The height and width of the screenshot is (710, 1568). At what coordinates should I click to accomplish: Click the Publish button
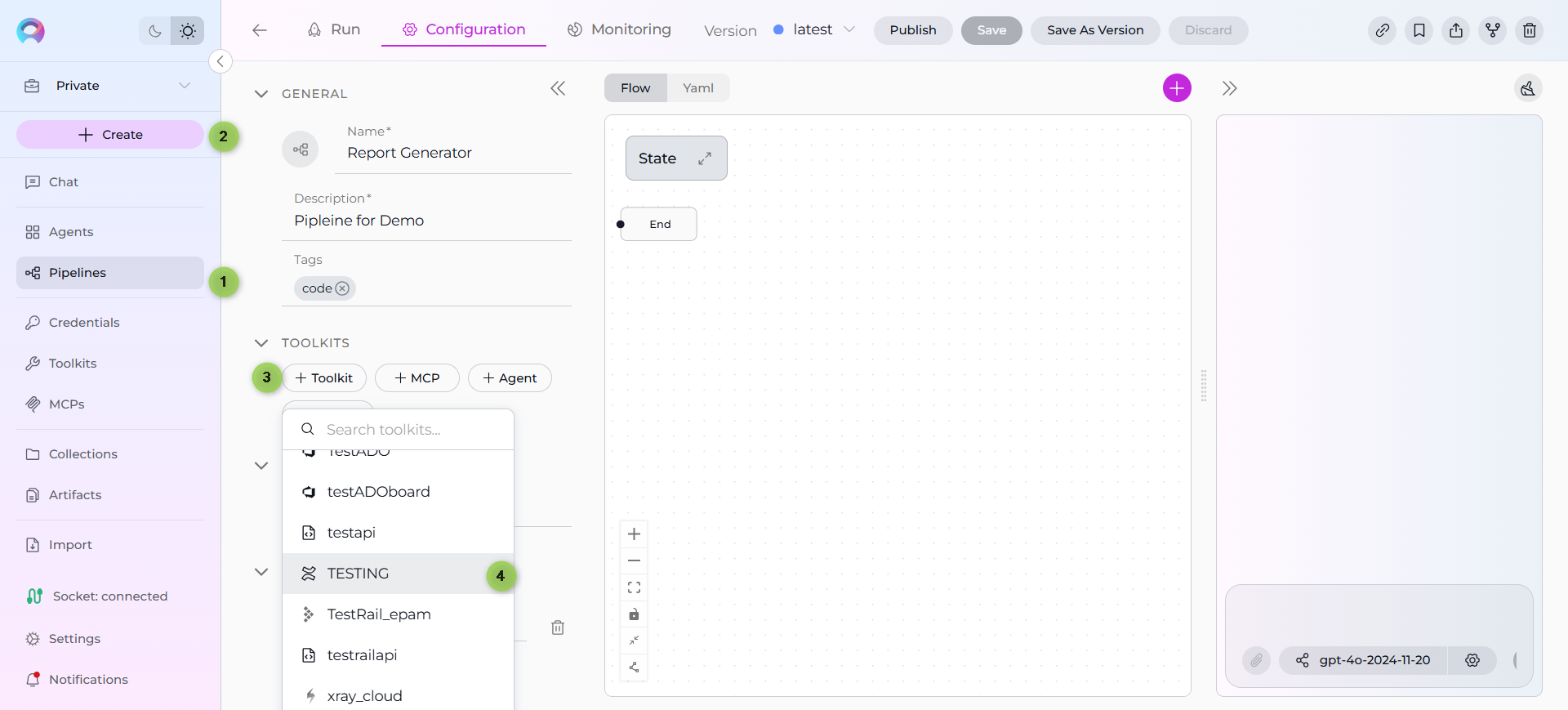912,30
